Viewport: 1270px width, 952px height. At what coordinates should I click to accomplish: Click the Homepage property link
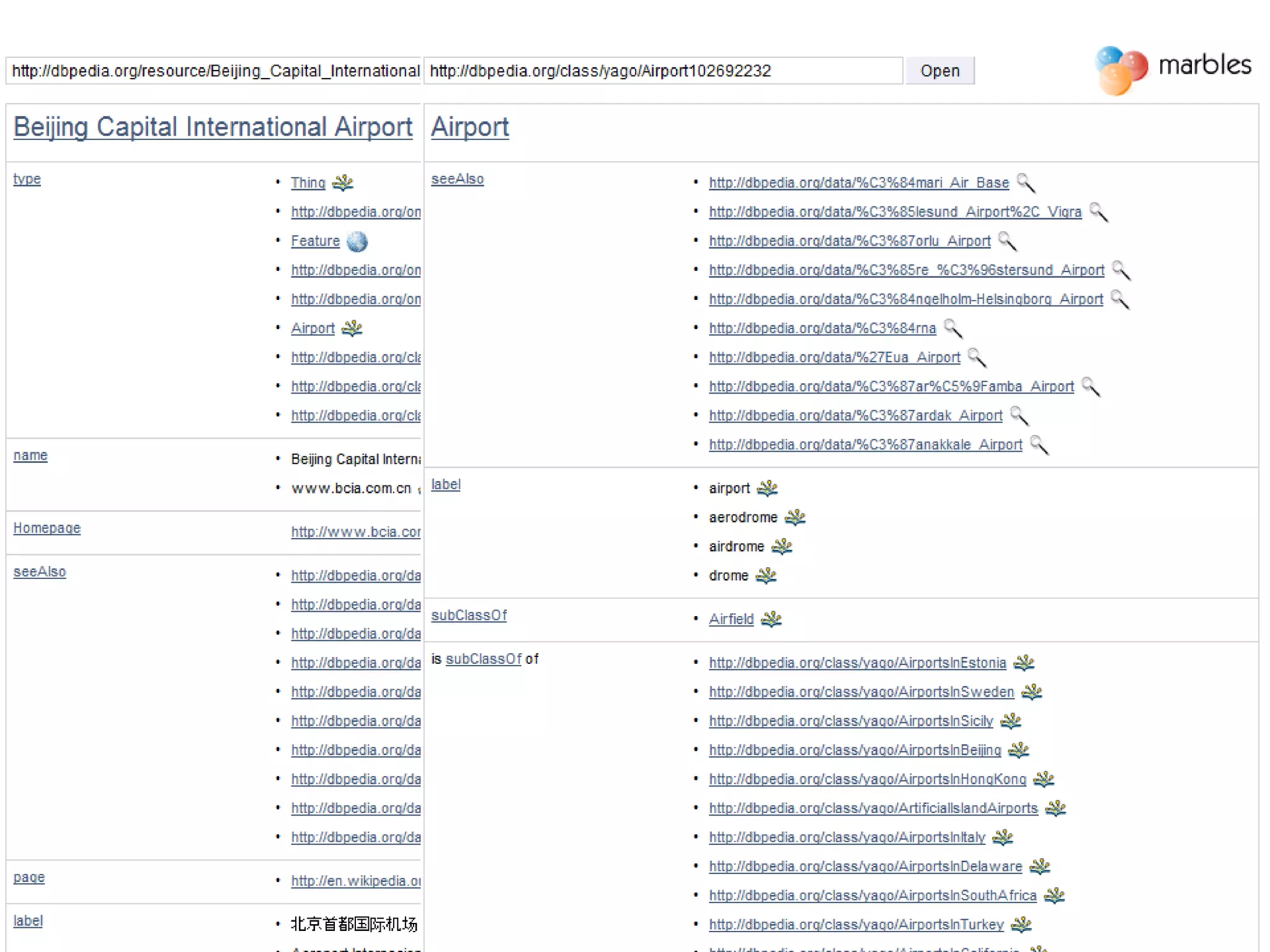click(x=47, y=528)
